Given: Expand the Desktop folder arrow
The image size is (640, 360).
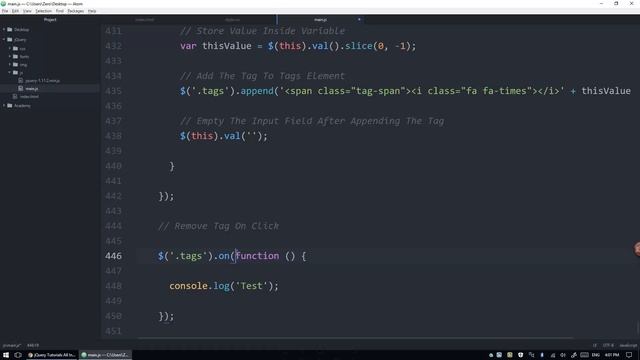Looking at the screenshot, I should coord(4,29).
